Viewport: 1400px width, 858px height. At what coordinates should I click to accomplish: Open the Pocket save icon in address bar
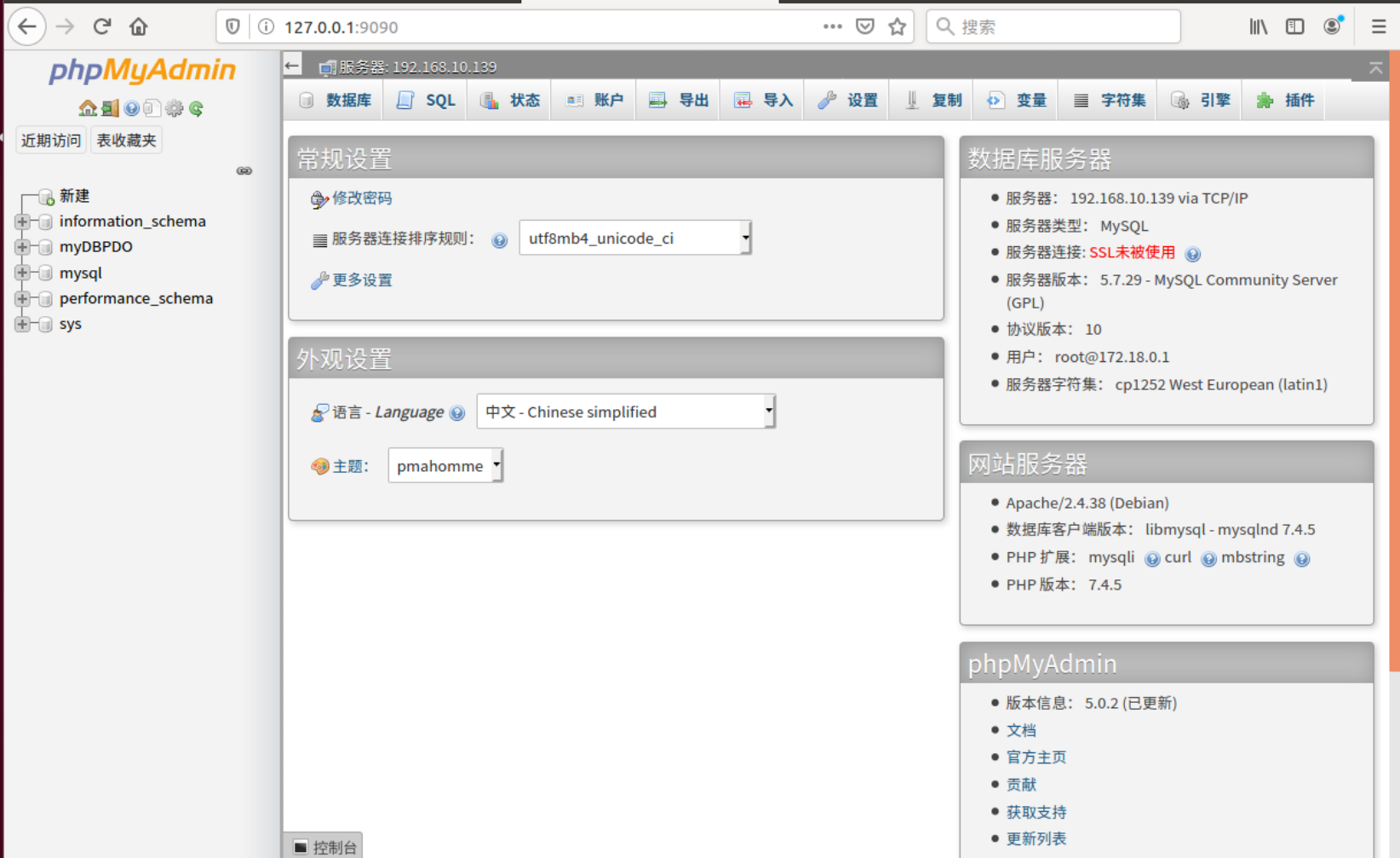click(865, 26)
